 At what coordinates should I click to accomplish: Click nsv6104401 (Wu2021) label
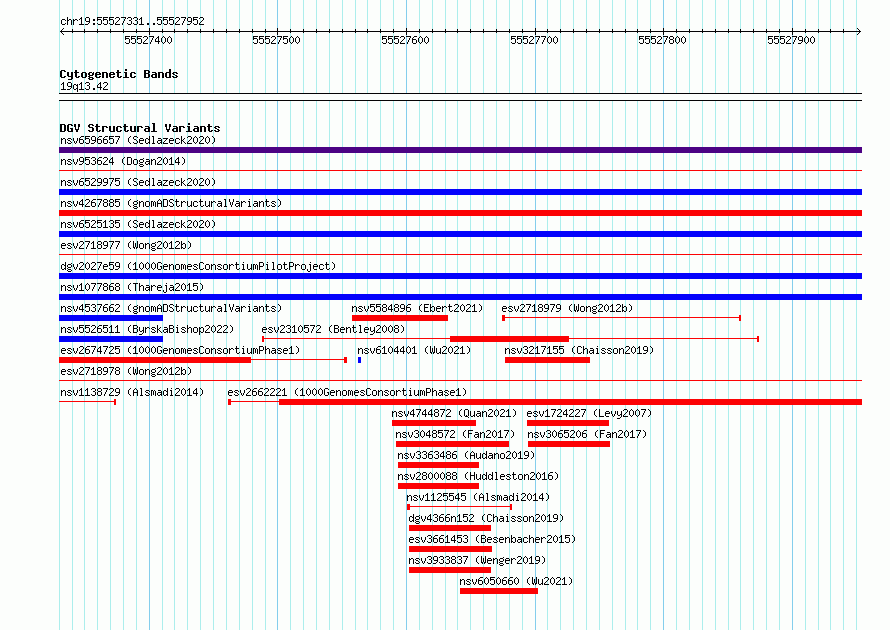point(414,350)
